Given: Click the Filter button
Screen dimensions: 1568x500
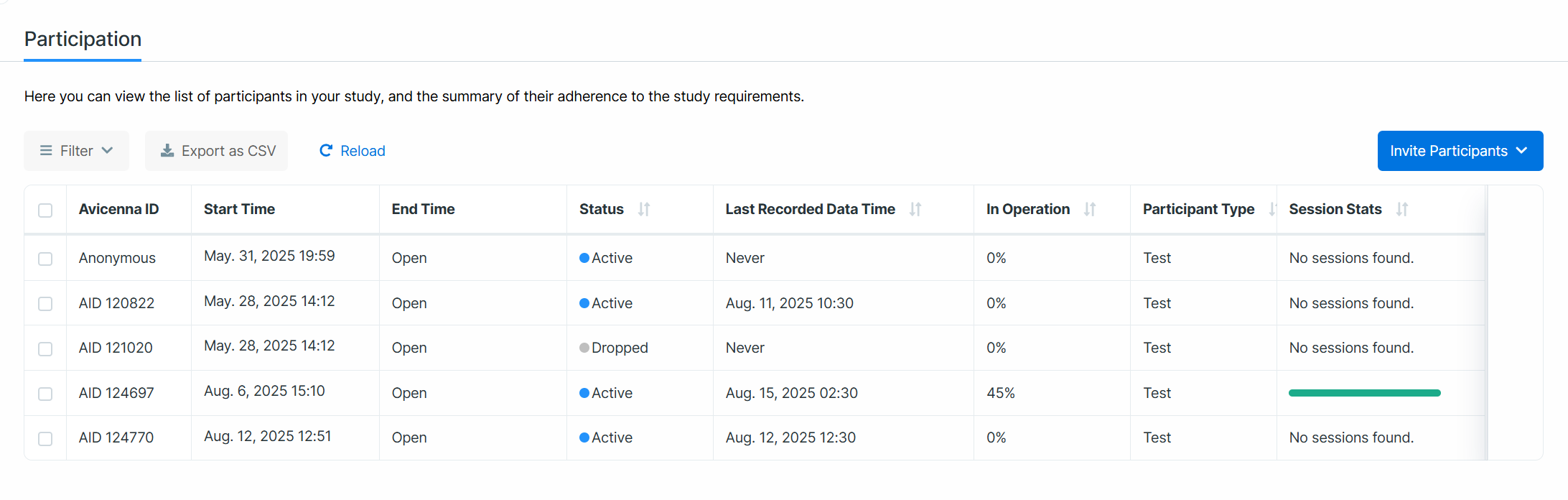Looking at the screenshot, I should pyautogui.click(x=77, y=151).
